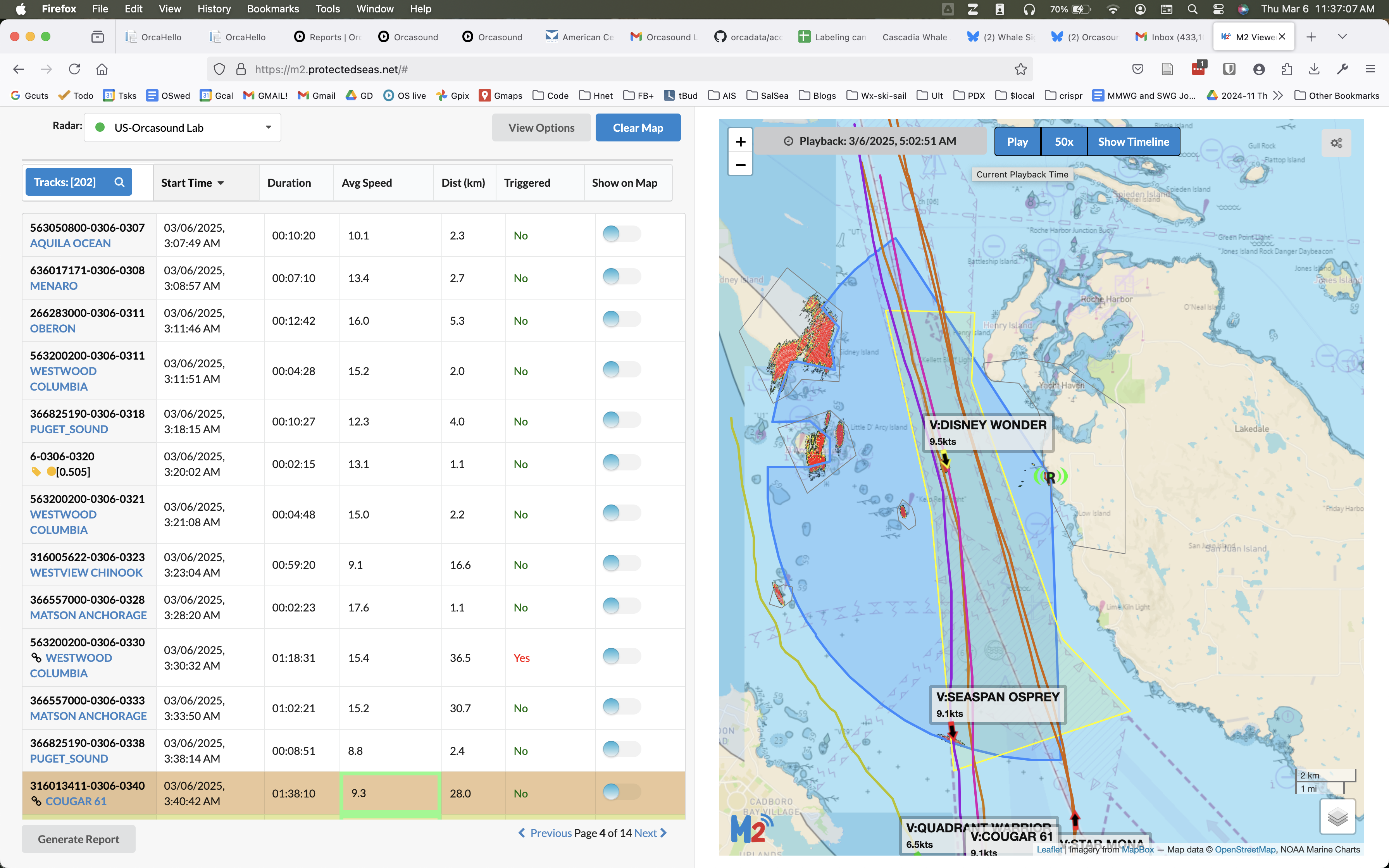This screenshot has width=1389, height=868.
Task: Click the track search magnifier icon
Action: coord(119,182)
